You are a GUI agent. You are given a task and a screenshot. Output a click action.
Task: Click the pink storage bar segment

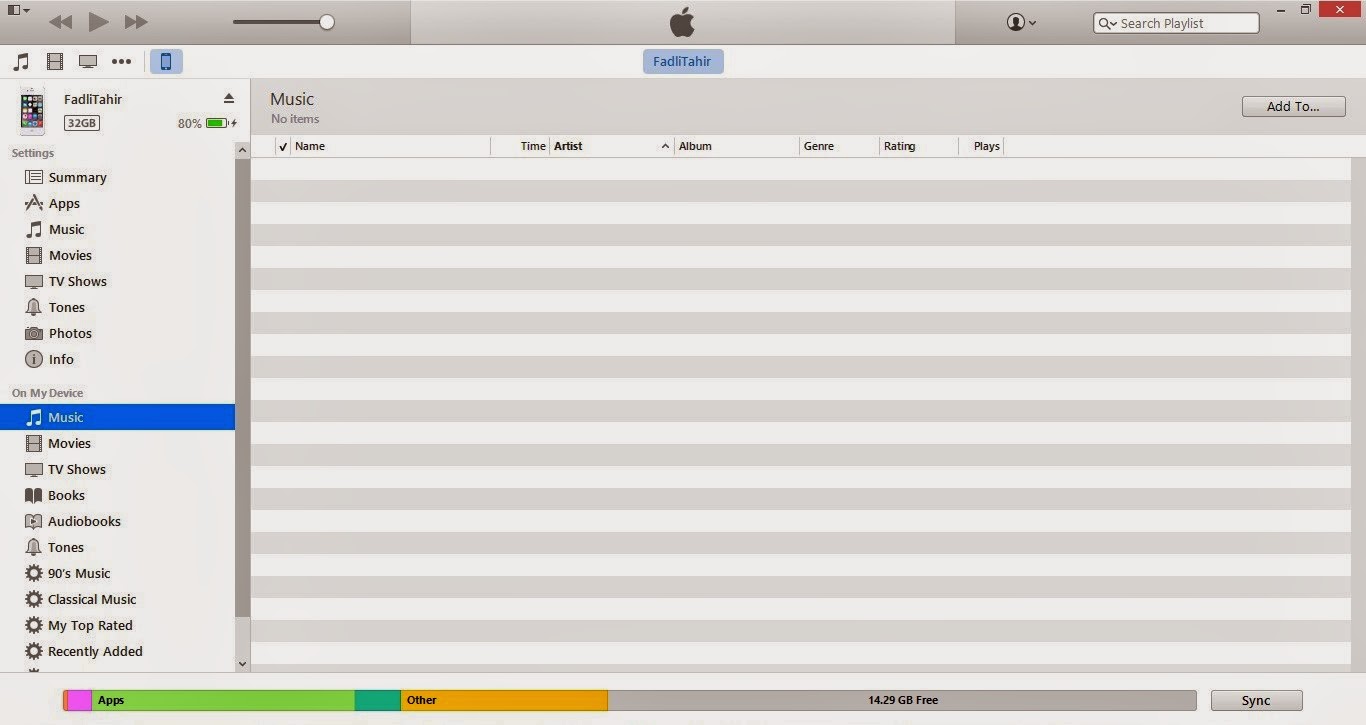click(x=79, y=700)
